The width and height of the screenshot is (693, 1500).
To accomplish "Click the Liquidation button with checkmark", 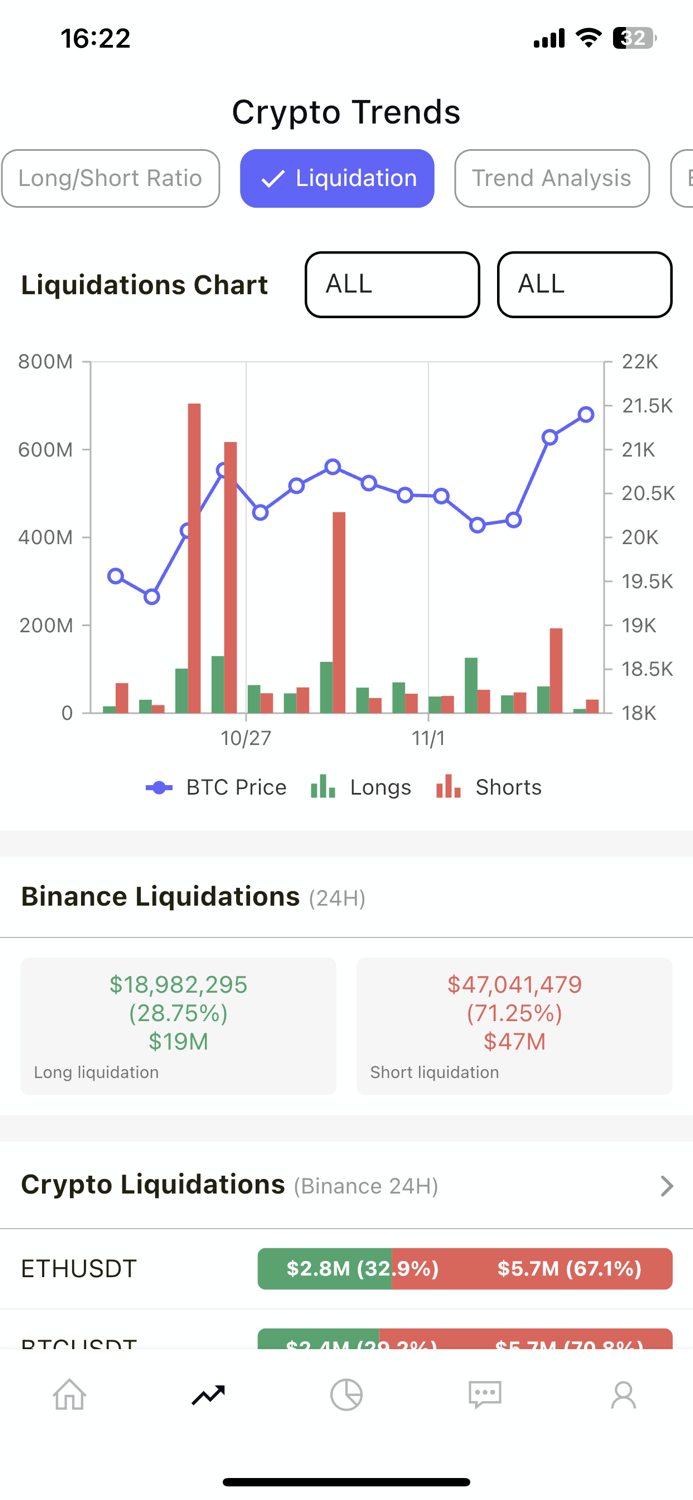I will [336, 178].
